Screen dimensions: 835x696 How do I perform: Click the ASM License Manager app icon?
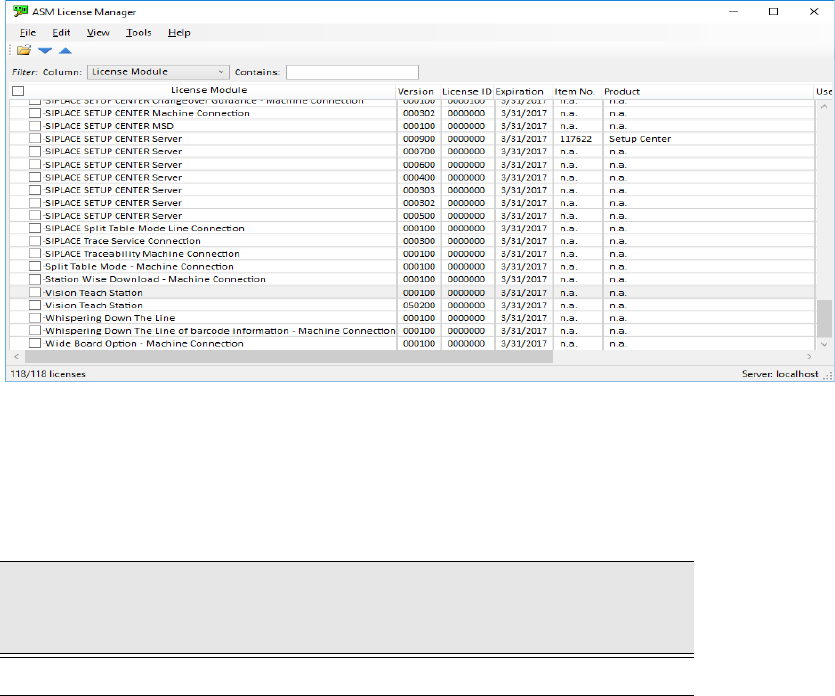pyautogui.click(x=20, y=11)
